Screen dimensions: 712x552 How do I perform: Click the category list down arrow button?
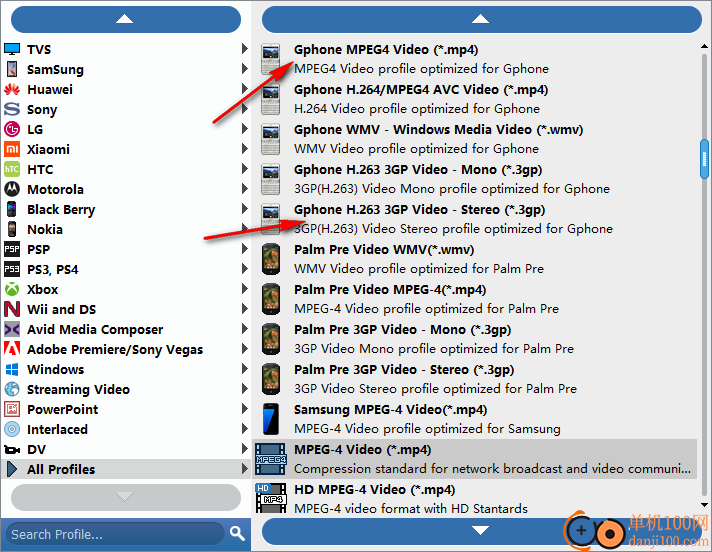tap(125, 497)
